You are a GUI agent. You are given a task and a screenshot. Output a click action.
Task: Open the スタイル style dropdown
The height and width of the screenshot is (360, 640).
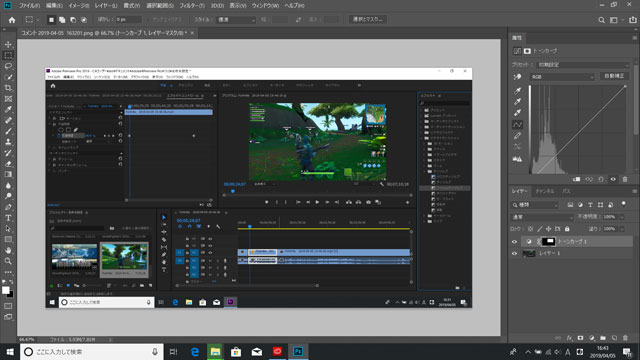[236, 20]
